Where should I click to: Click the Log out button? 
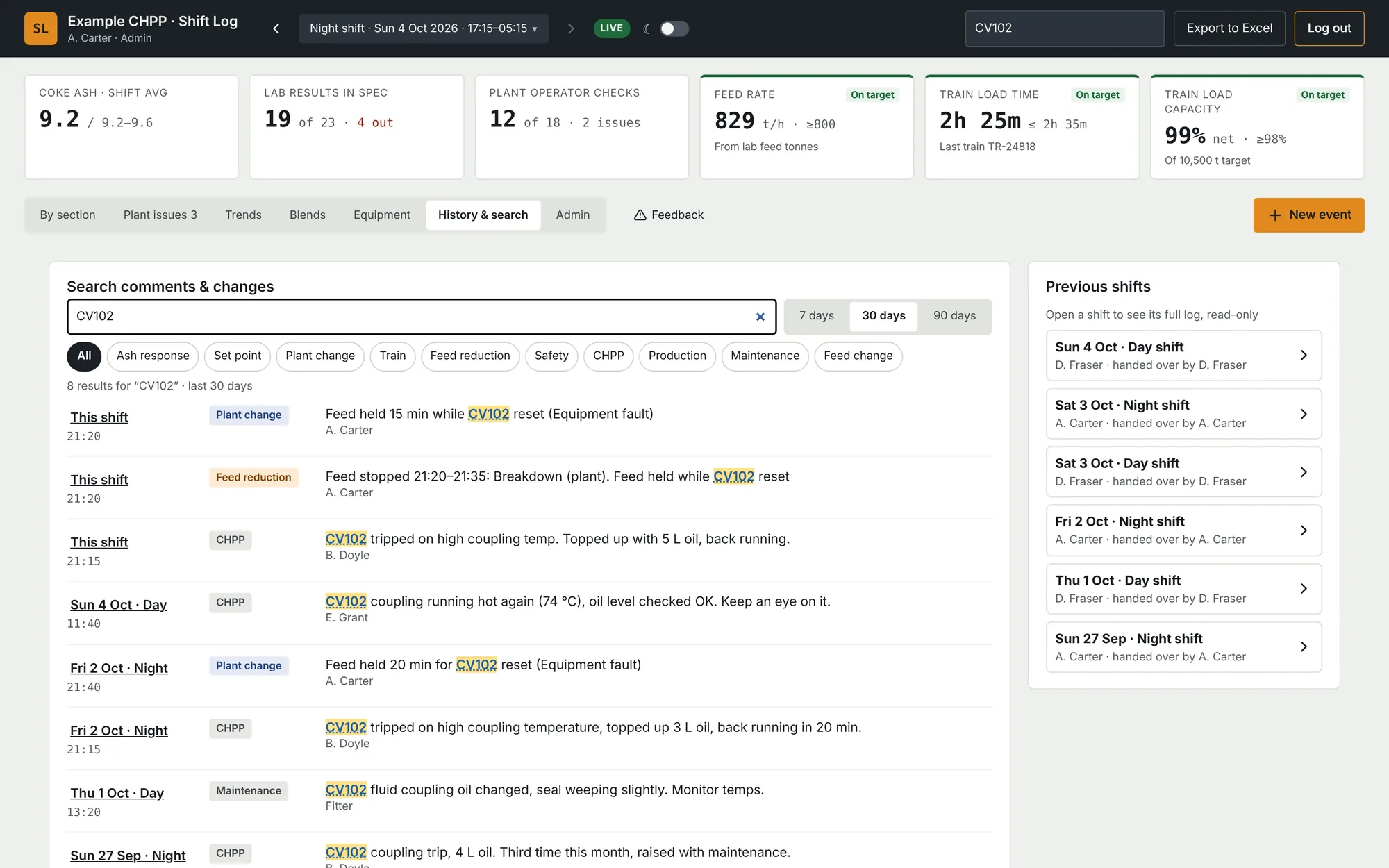(1329, 28)
